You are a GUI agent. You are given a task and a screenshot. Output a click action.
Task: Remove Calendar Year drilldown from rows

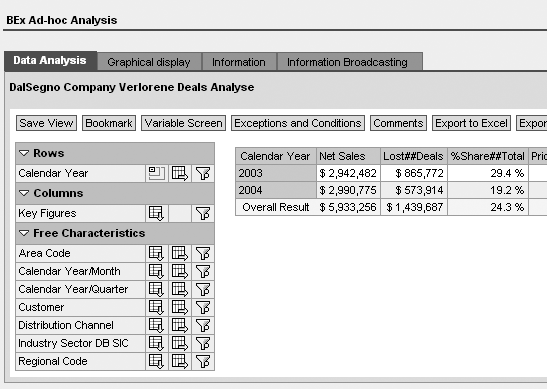point(156,173)
